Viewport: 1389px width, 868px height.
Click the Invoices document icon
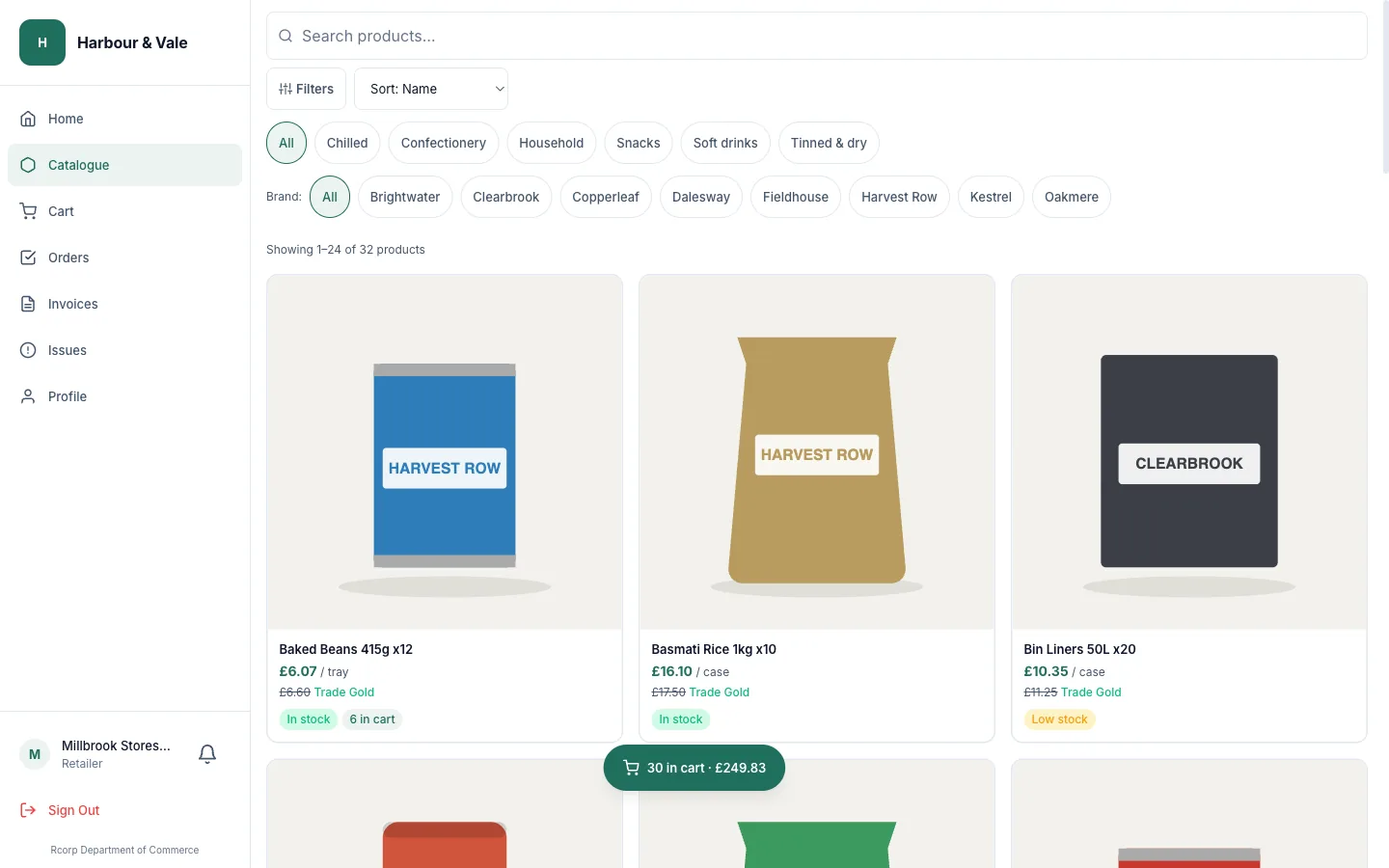[x=28, y=304]
